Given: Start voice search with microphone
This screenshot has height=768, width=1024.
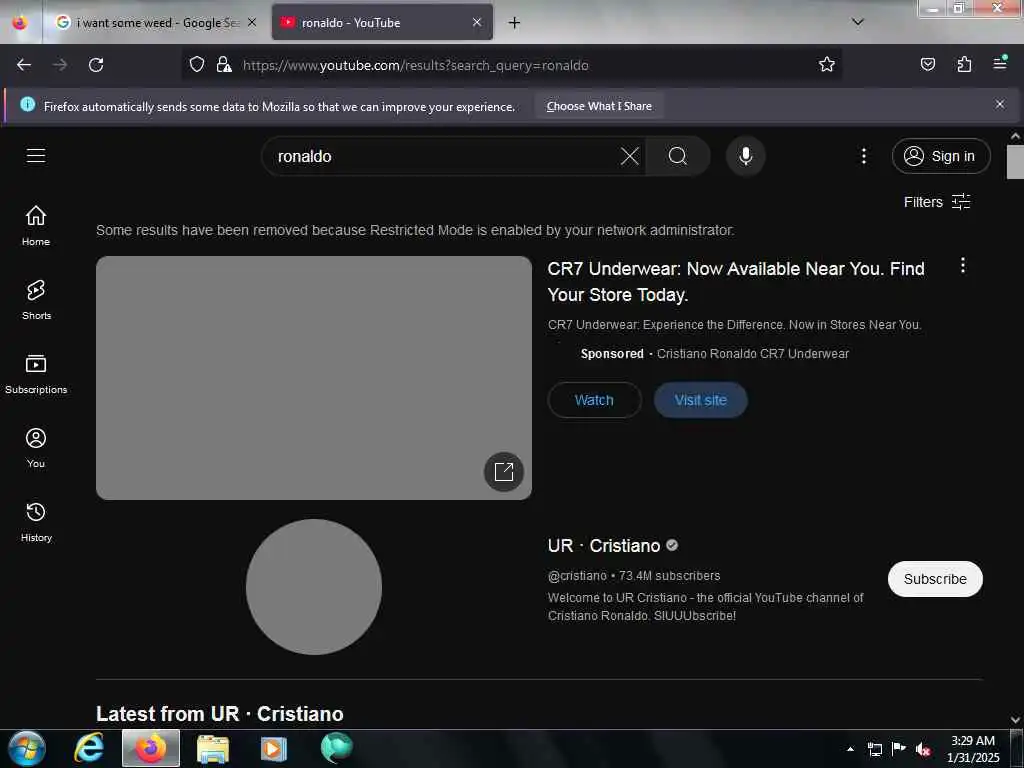Looking at the screenshot, I should click(x=745, y=156).
